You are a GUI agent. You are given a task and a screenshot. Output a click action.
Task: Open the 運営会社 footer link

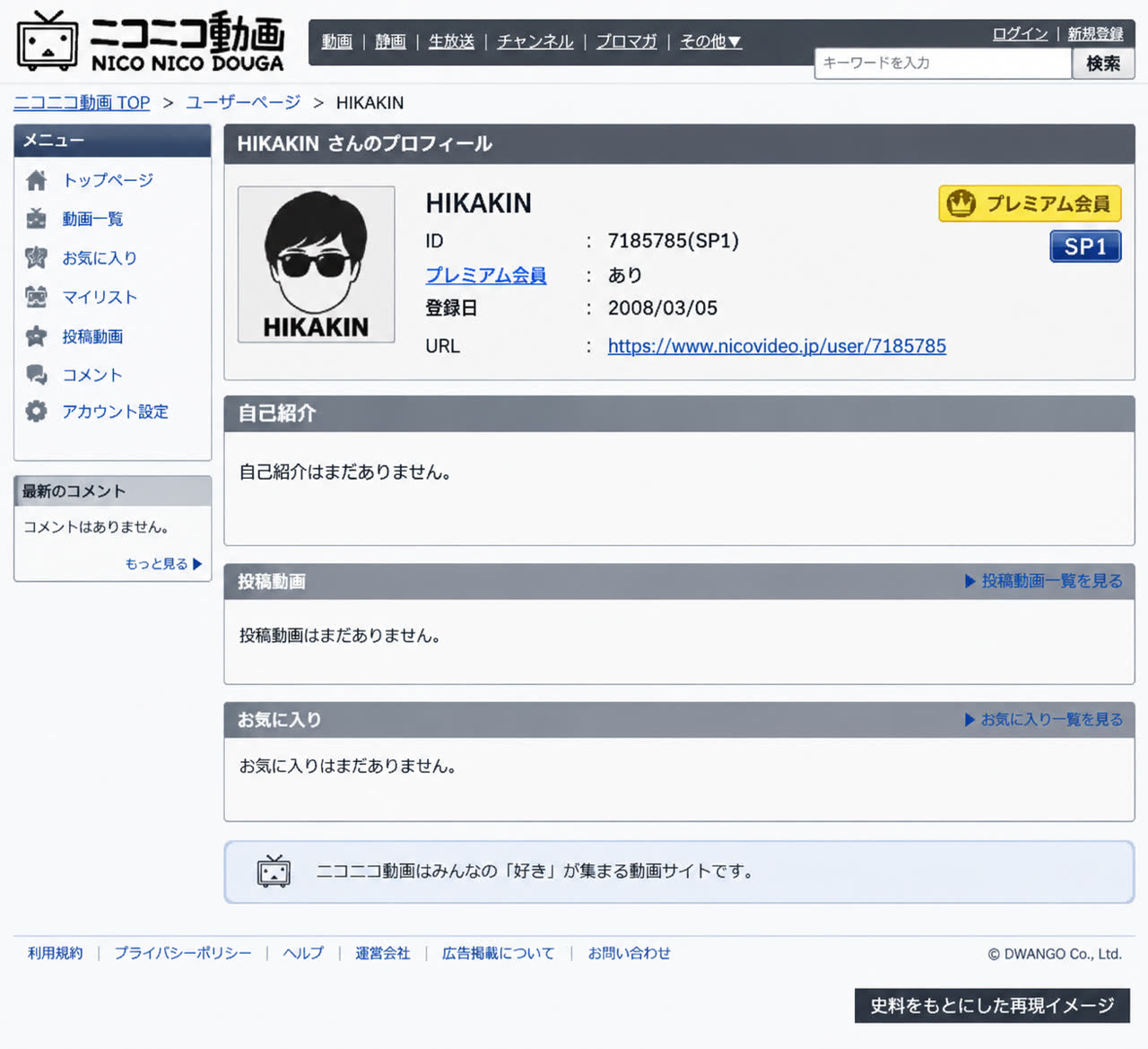coord(383,953)
